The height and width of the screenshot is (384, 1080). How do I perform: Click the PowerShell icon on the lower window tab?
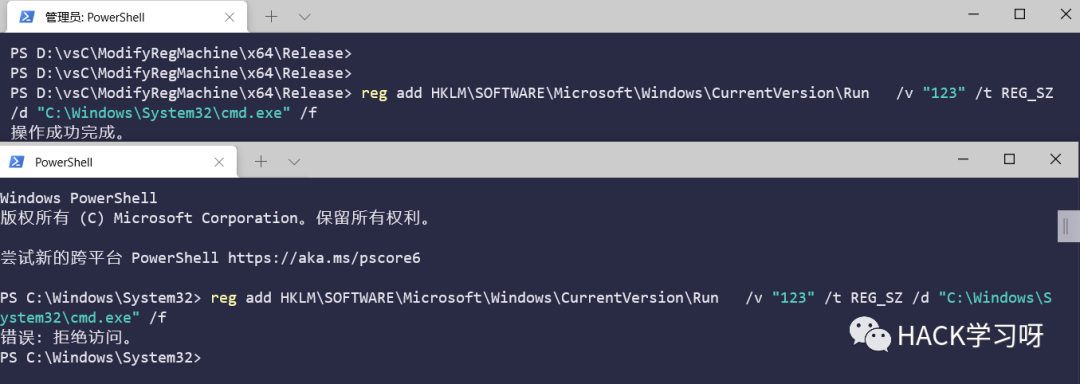click(15, 162)
